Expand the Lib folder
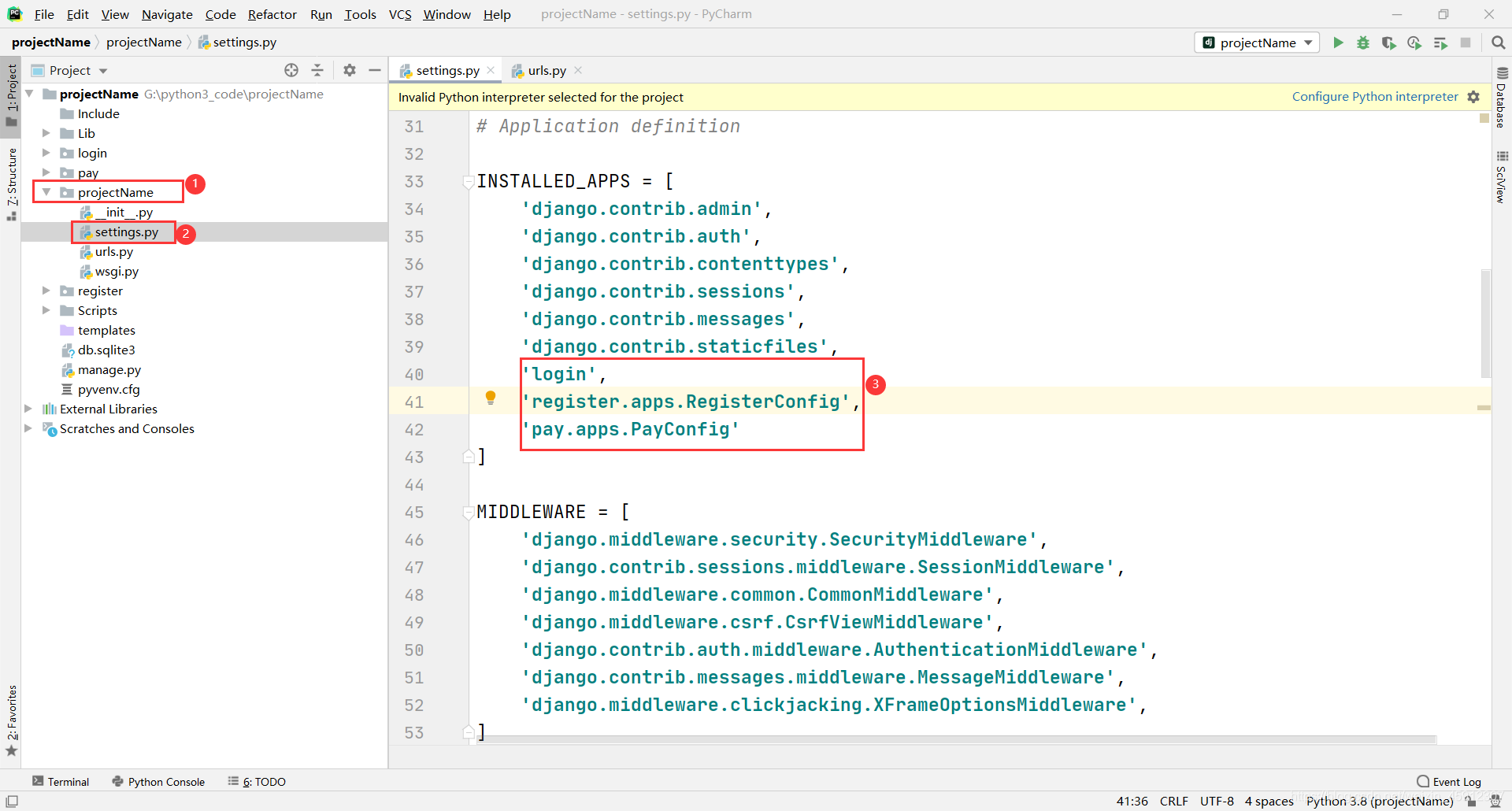This screenshot has width=1512, height=811. [46, 133]
